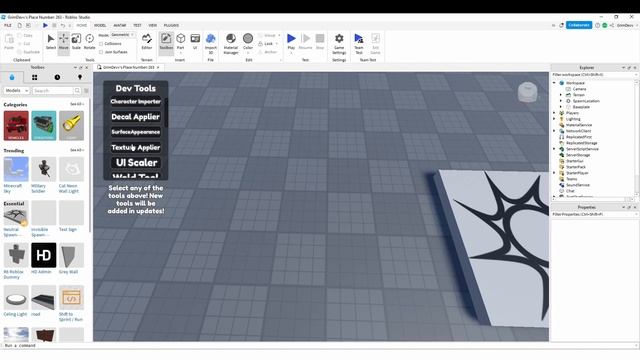Enable the Join Surfaces checkbox
The width and height of the screenshot is (640, 360).
101,52
